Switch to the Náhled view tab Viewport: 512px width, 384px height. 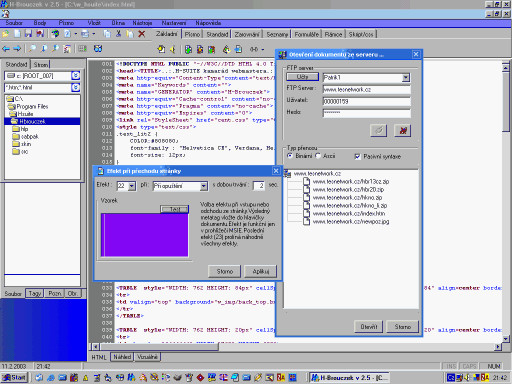[122, 357]
